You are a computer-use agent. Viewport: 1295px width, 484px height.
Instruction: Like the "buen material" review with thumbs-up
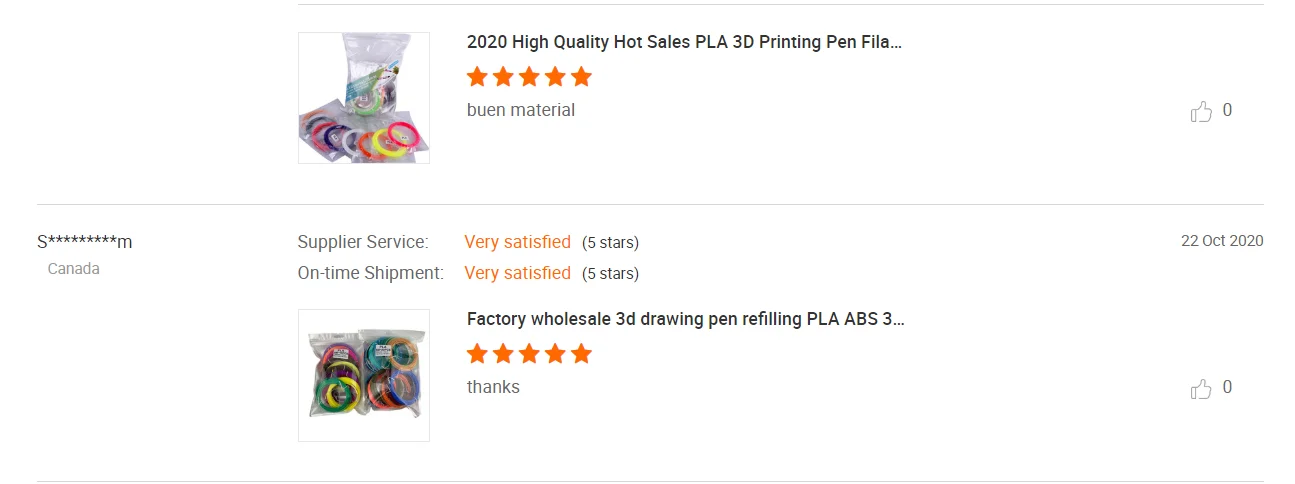(x=1201, y=111)
